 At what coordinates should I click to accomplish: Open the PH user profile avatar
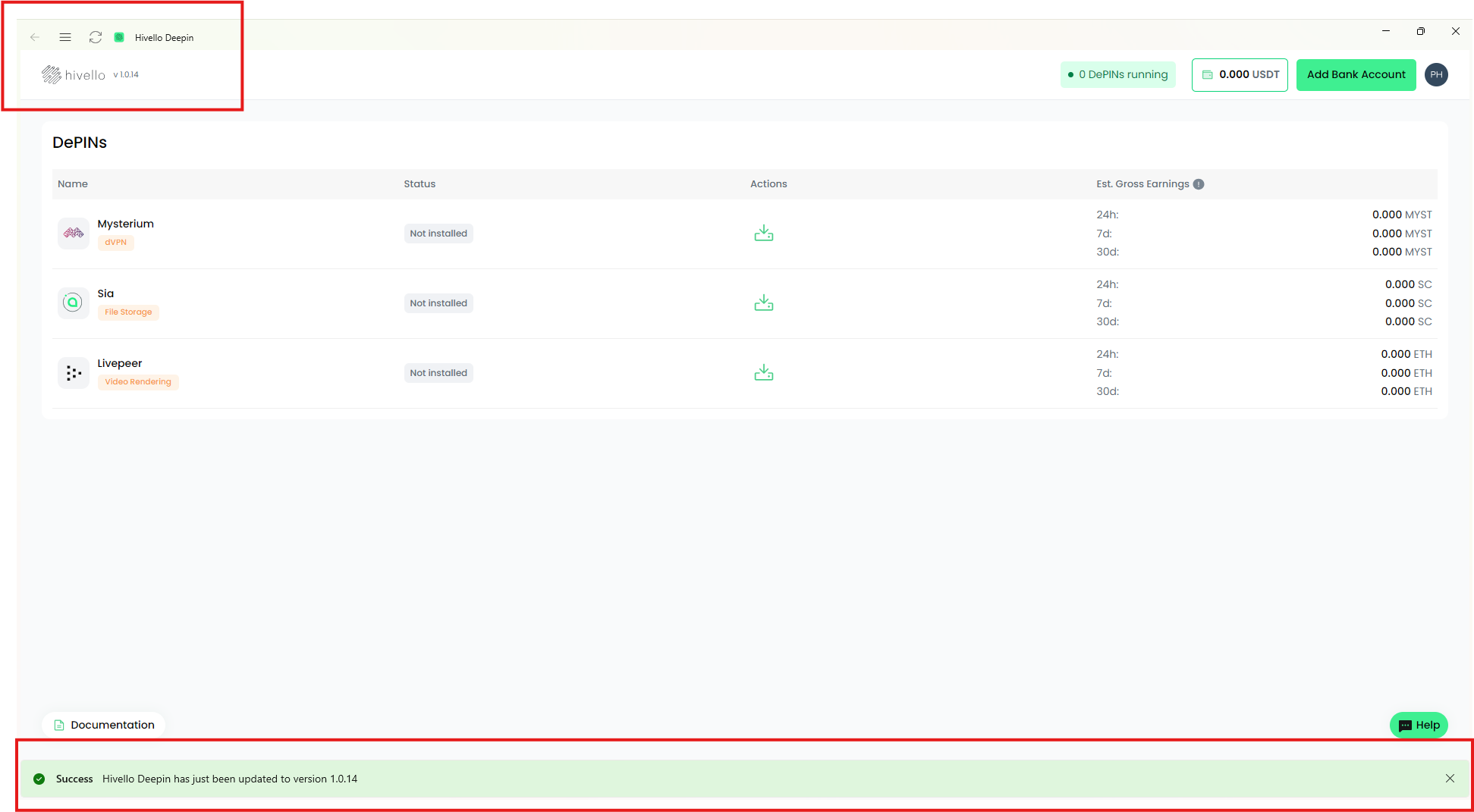tap(1436, 74)
